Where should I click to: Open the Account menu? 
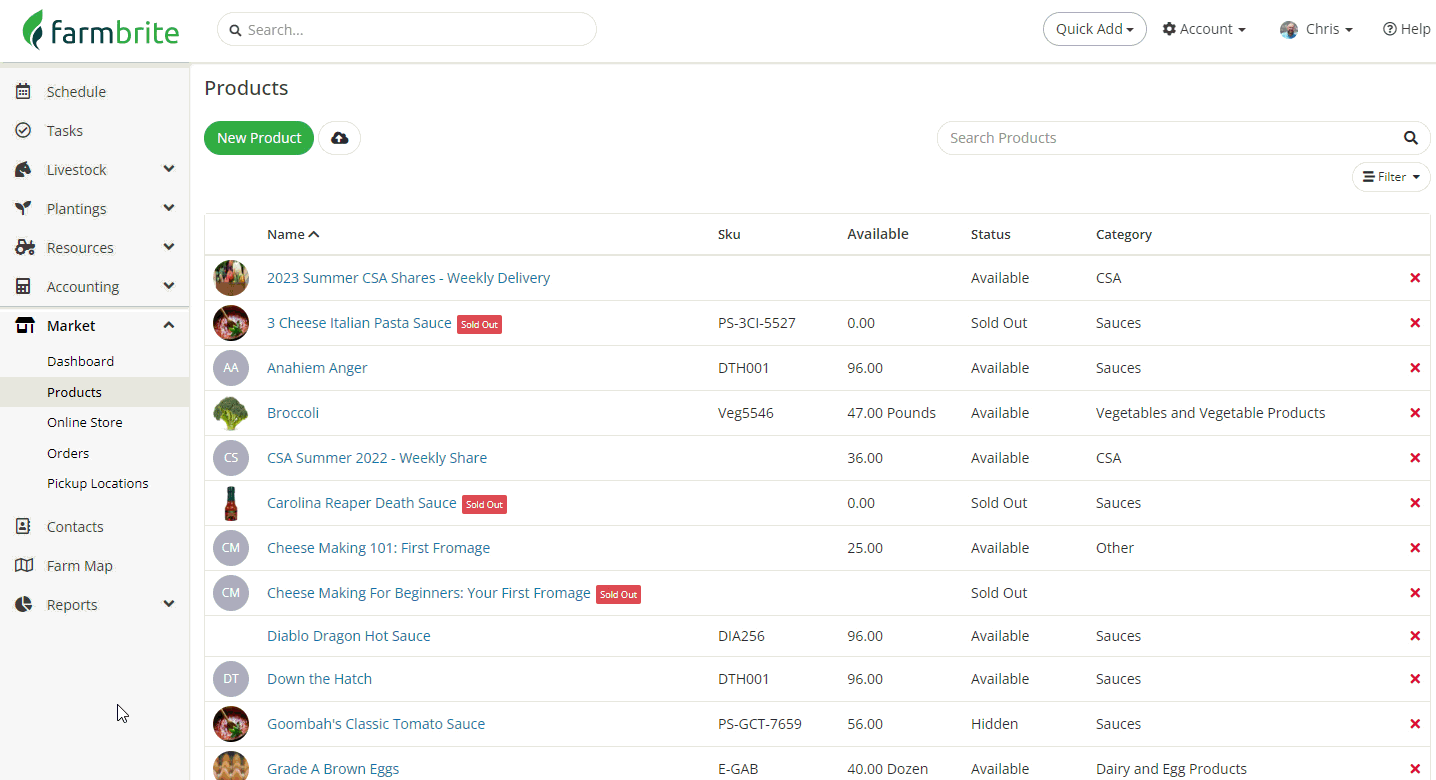pyautogui.click(x=1204, y=29)
